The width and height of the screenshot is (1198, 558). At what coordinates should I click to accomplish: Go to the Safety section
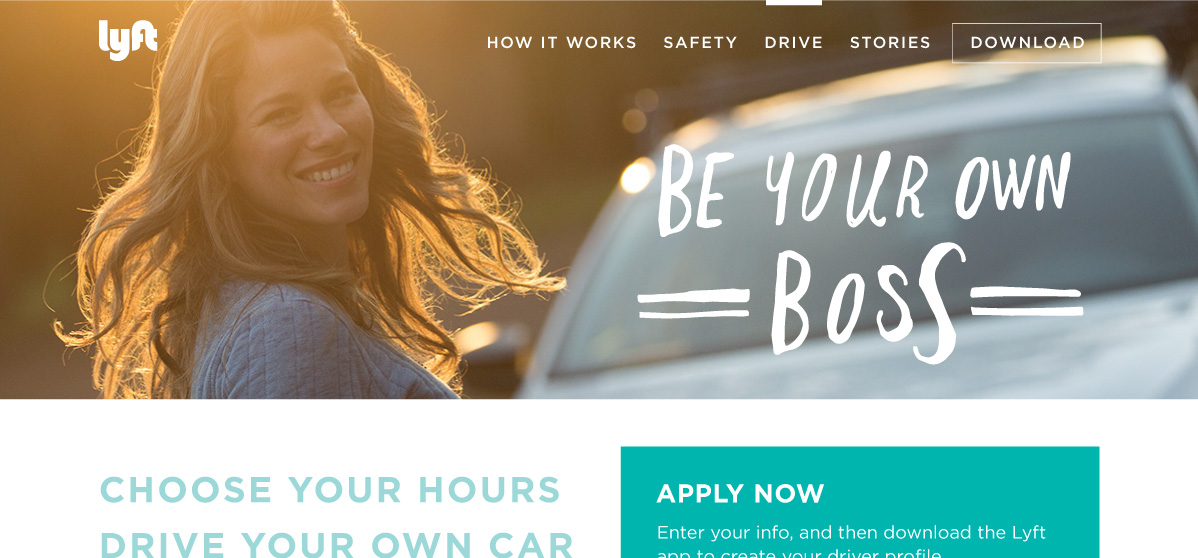tap(700, 43)
